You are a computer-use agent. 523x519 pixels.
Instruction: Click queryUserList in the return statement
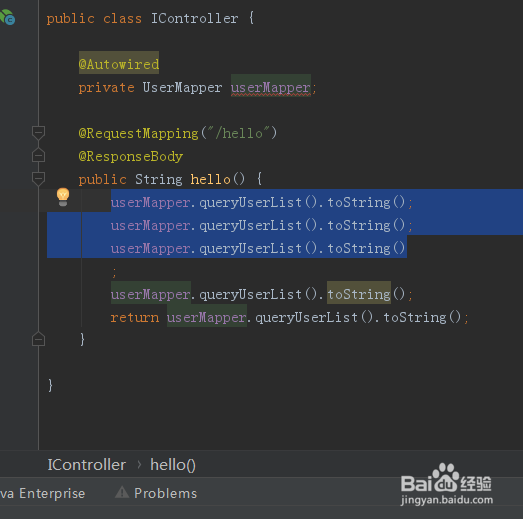click(x=307, y=317)
